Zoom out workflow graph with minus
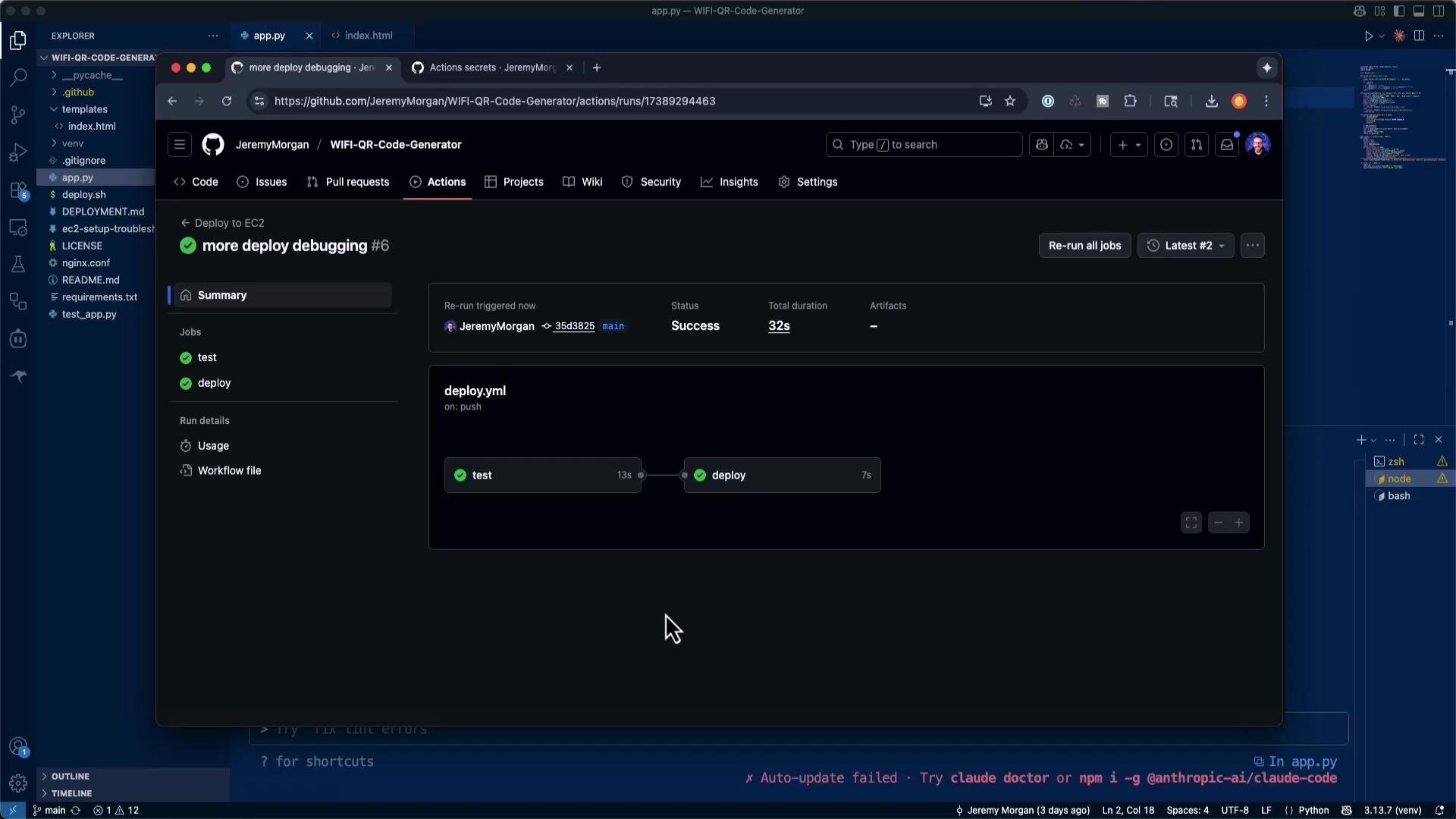This screenshot has width=1456, height=819. click(x=1219, y=522)
